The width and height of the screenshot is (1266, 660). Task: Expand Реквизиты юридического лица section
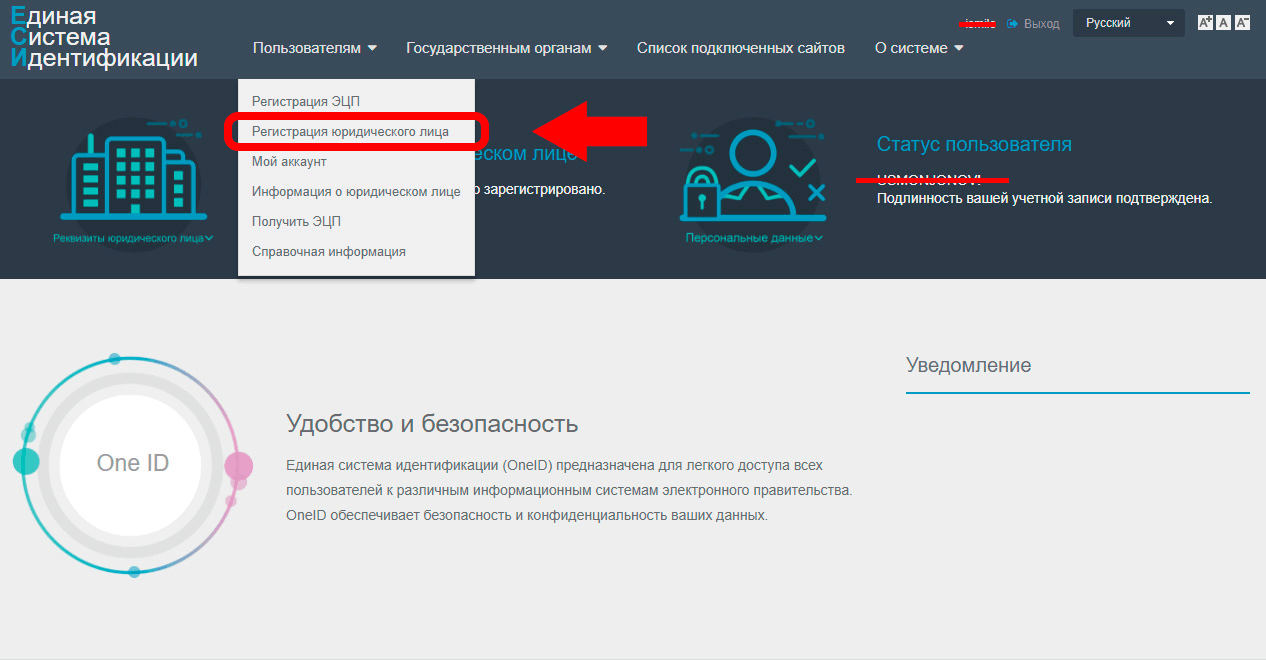point(134,238)
